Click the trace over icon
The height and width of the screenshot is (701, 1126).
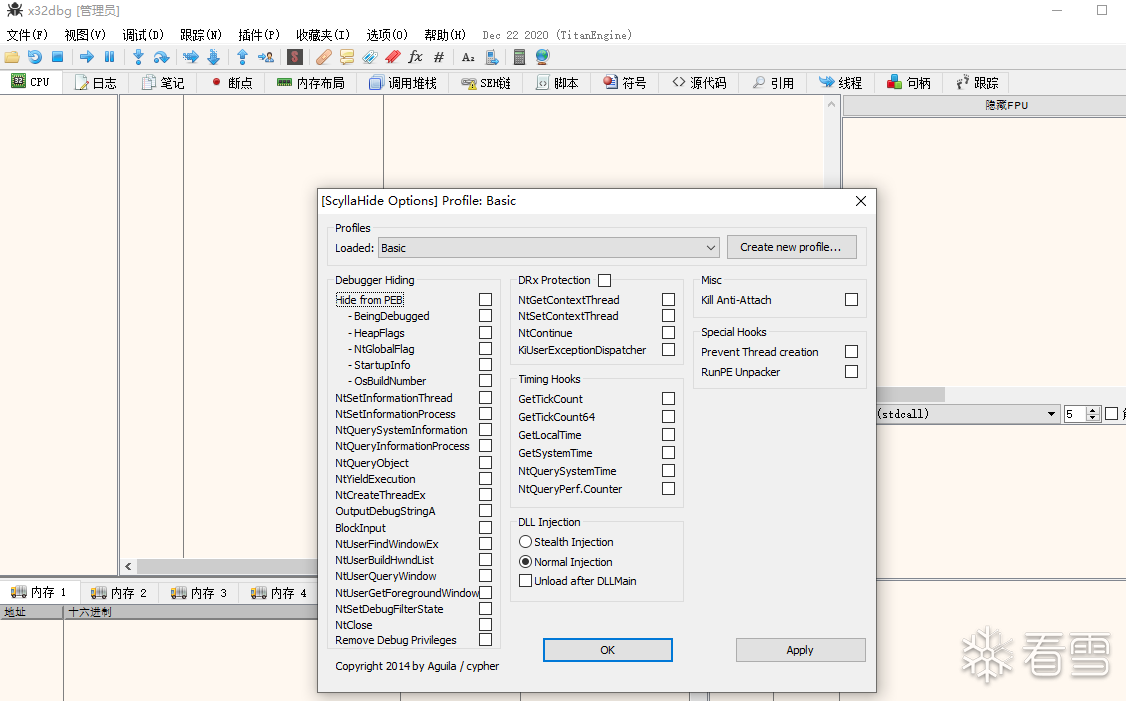[x=213, y=57]
